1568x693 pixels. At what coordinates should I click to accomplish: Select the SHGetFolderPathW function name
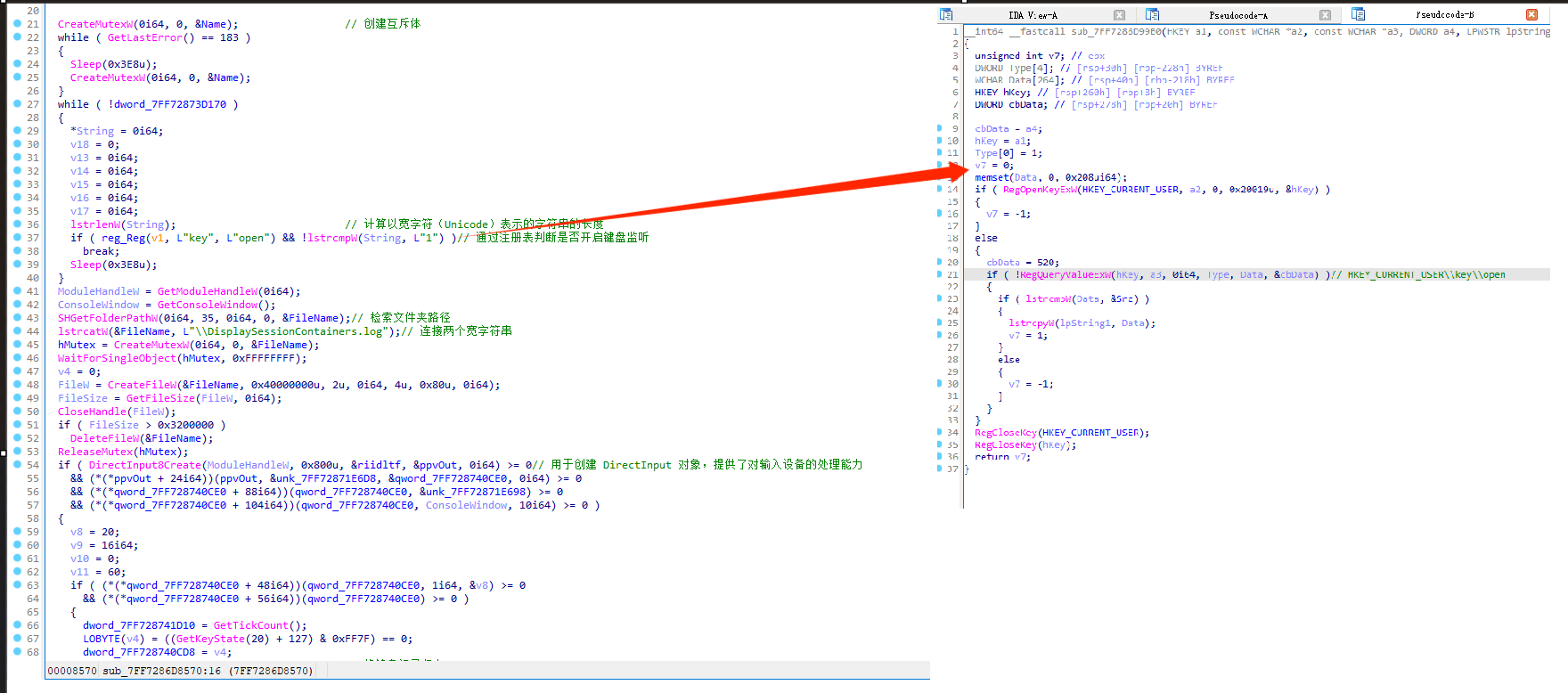[x=108, y=318]
